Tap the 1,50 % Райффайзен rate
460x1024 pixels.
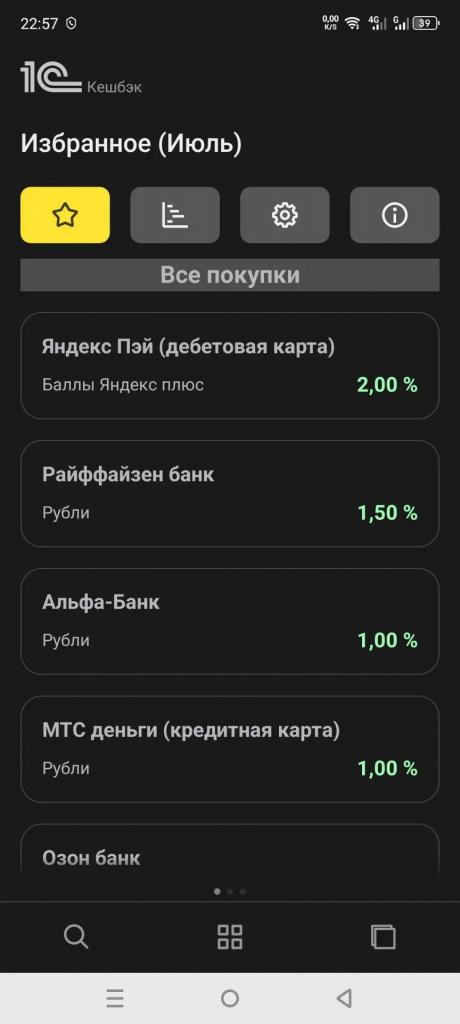tap(387, 513)
